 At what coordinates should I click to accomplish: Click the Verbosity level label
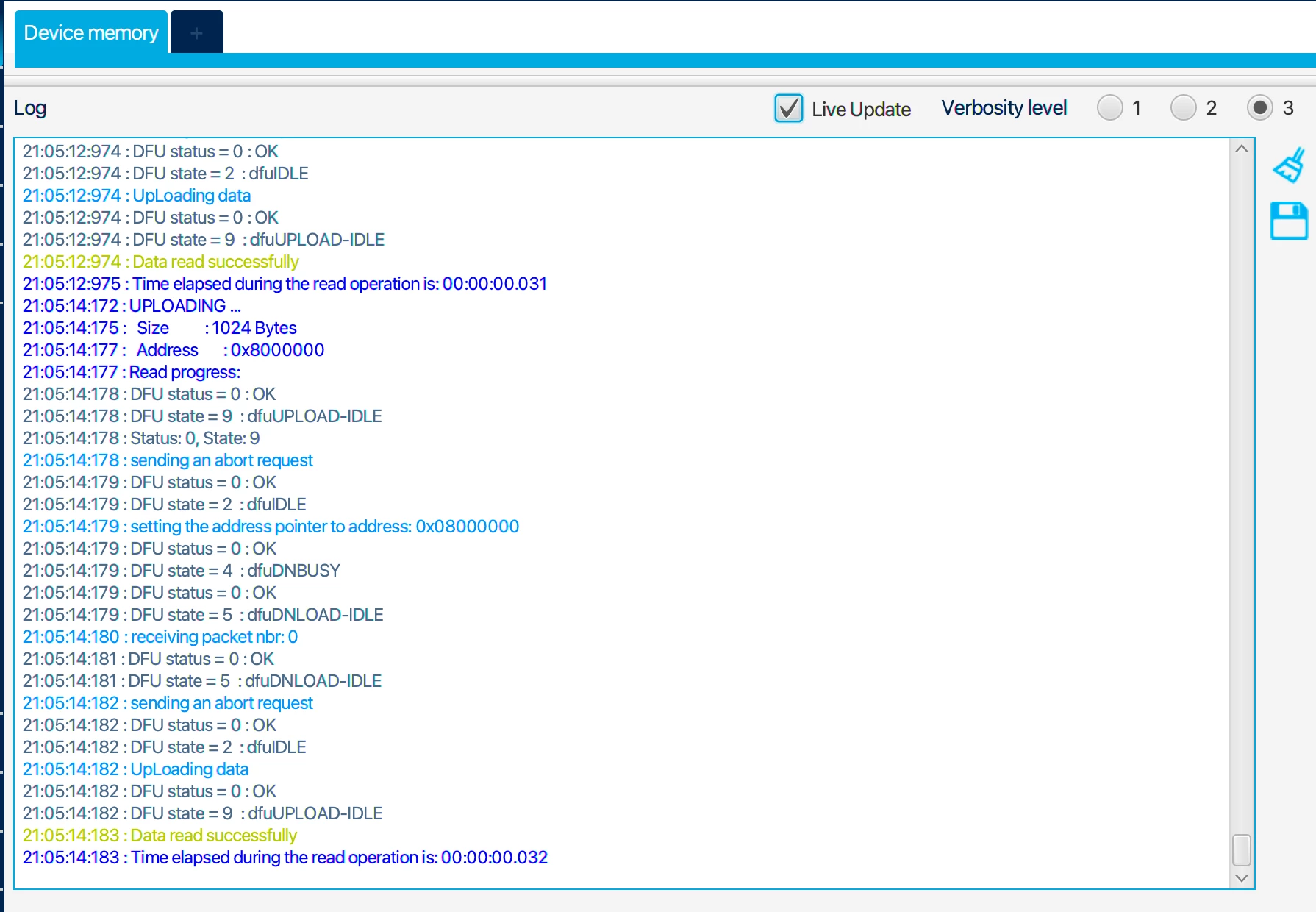click(x=1004, y=108)
